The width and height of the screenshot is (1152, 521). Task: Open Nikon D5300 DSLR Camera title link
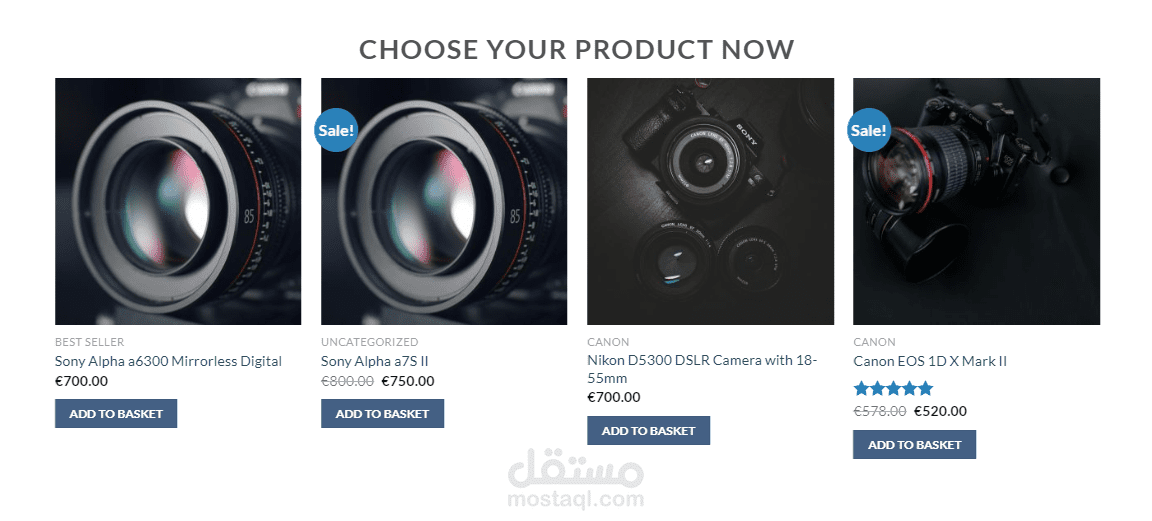(702, 370)
